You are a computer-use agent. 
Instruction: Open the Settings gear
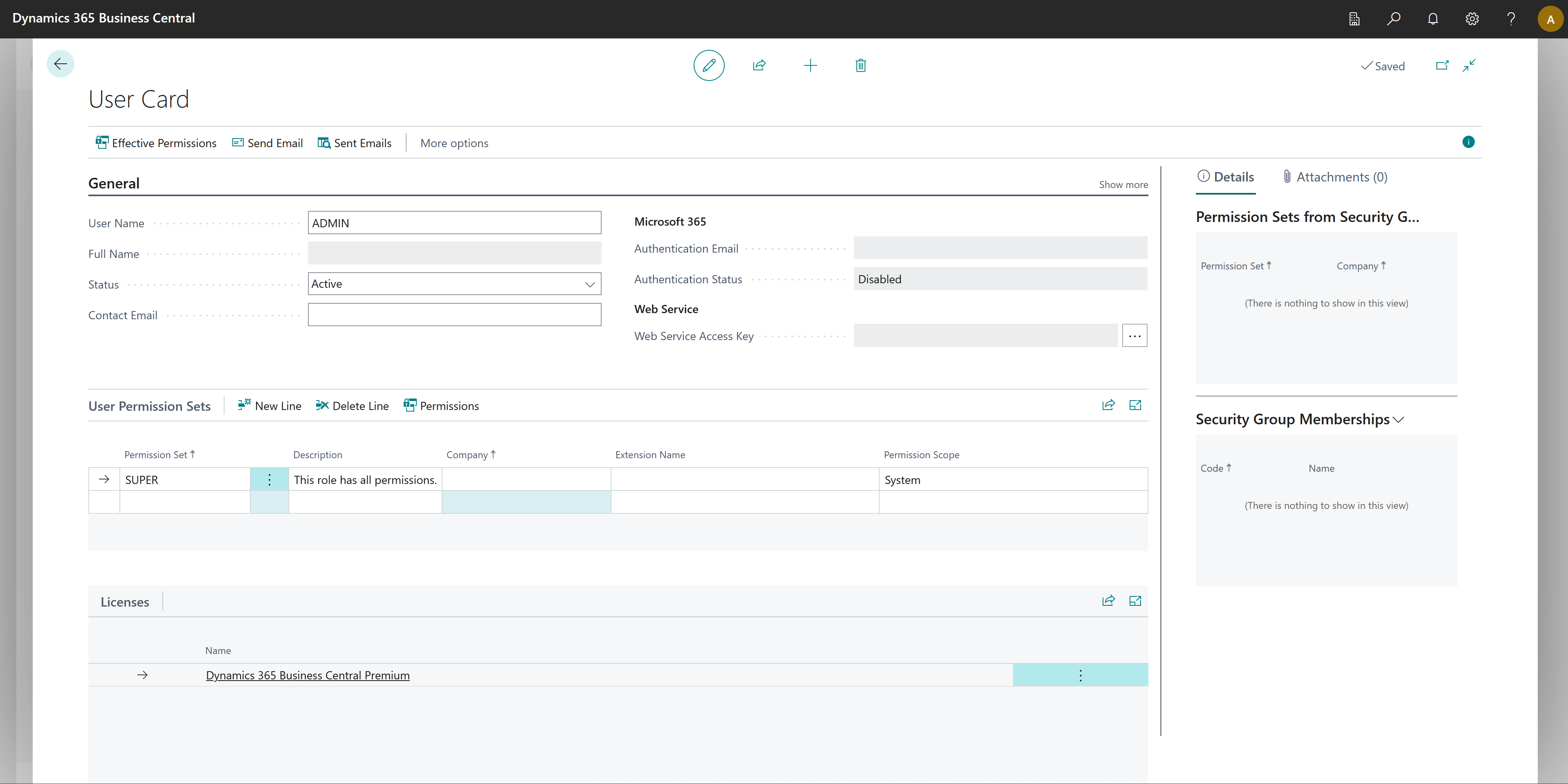coord(1472,19)
